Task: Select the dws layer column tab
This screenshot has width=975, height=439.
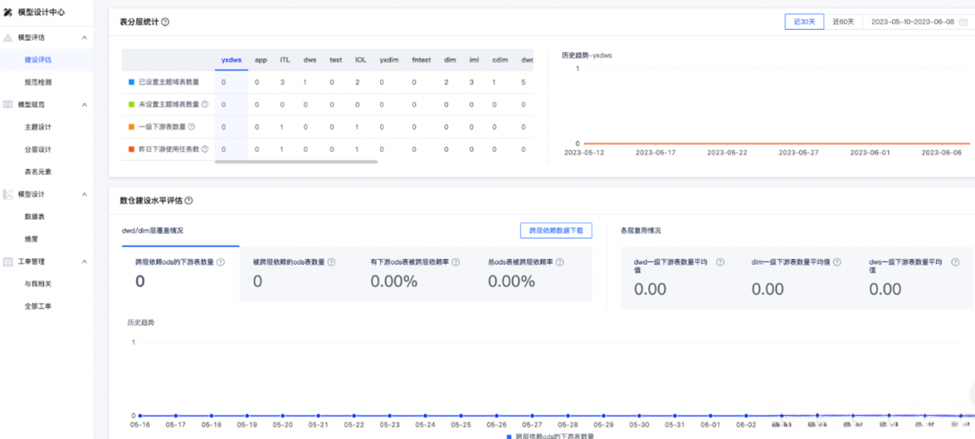Action: click(310, 60)
